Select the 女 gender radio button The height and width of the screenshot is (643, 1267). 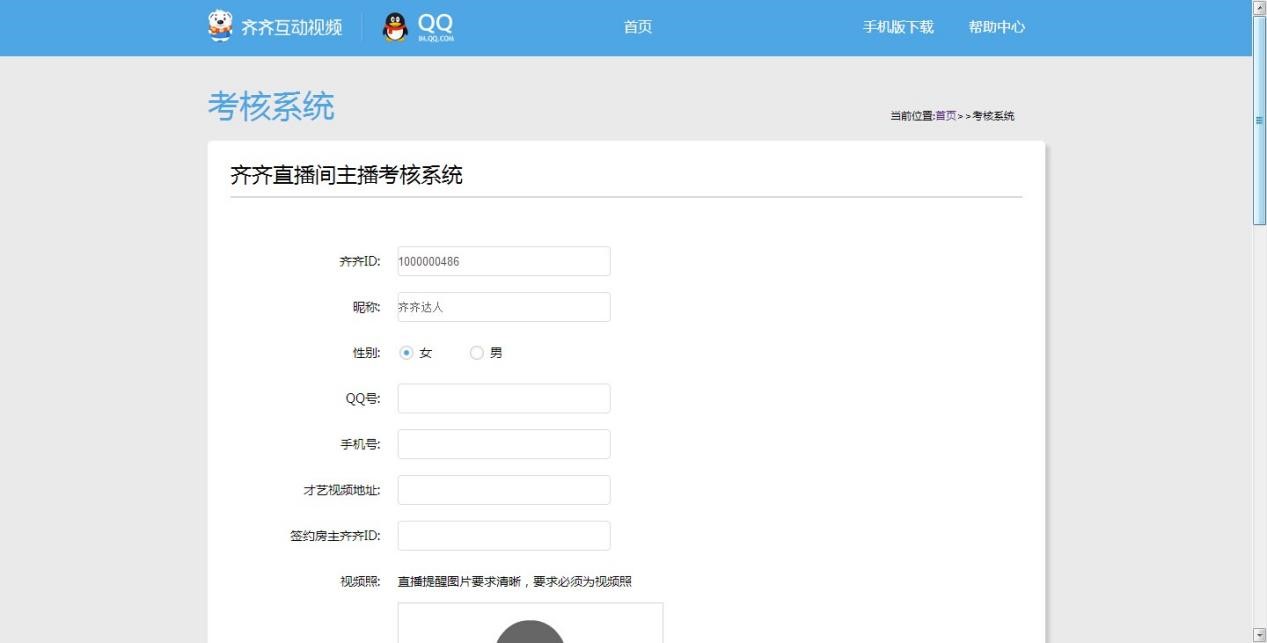pos(406,353)
